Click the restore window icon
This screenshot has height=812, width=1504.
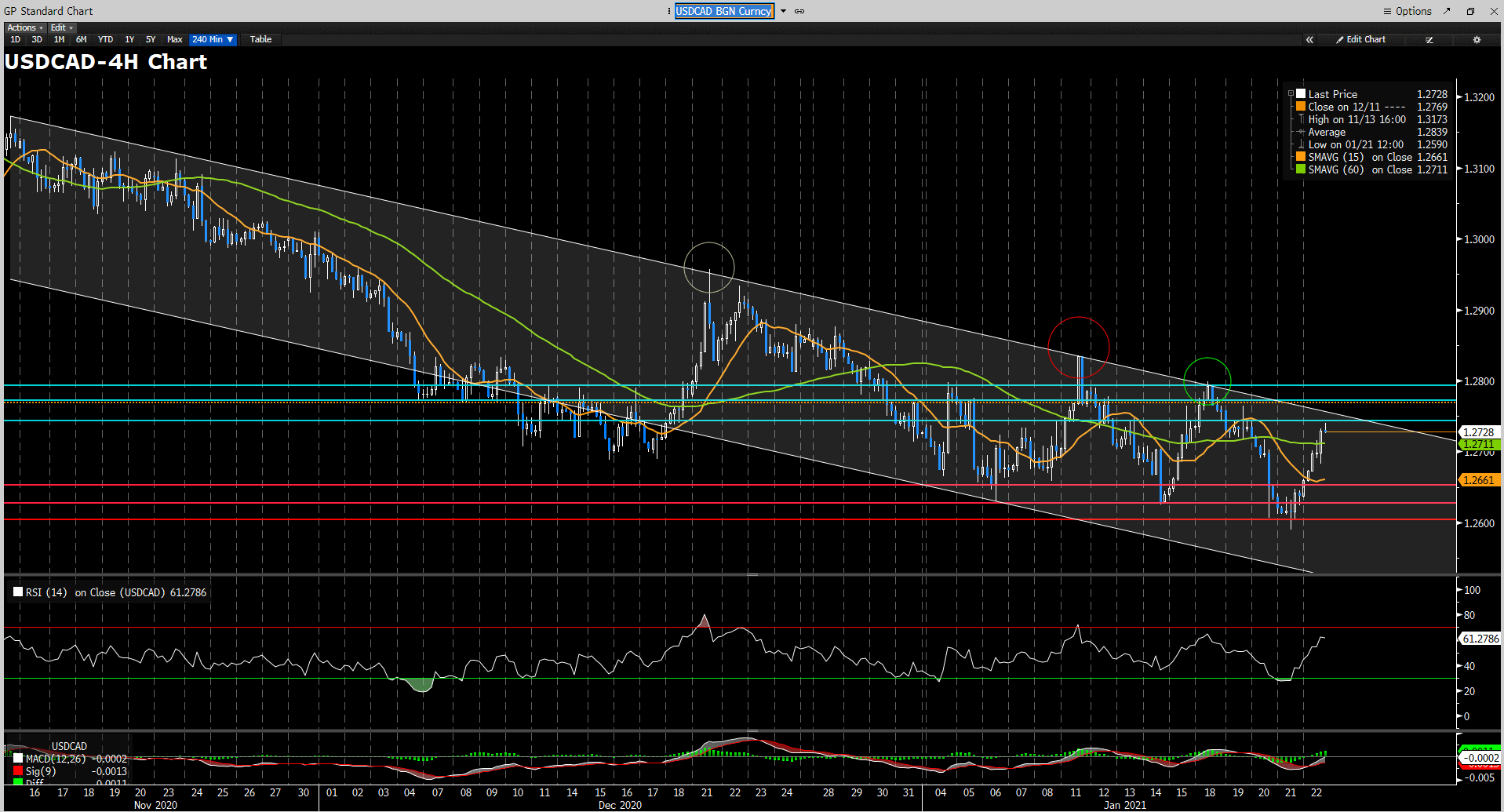point(1470,11)
